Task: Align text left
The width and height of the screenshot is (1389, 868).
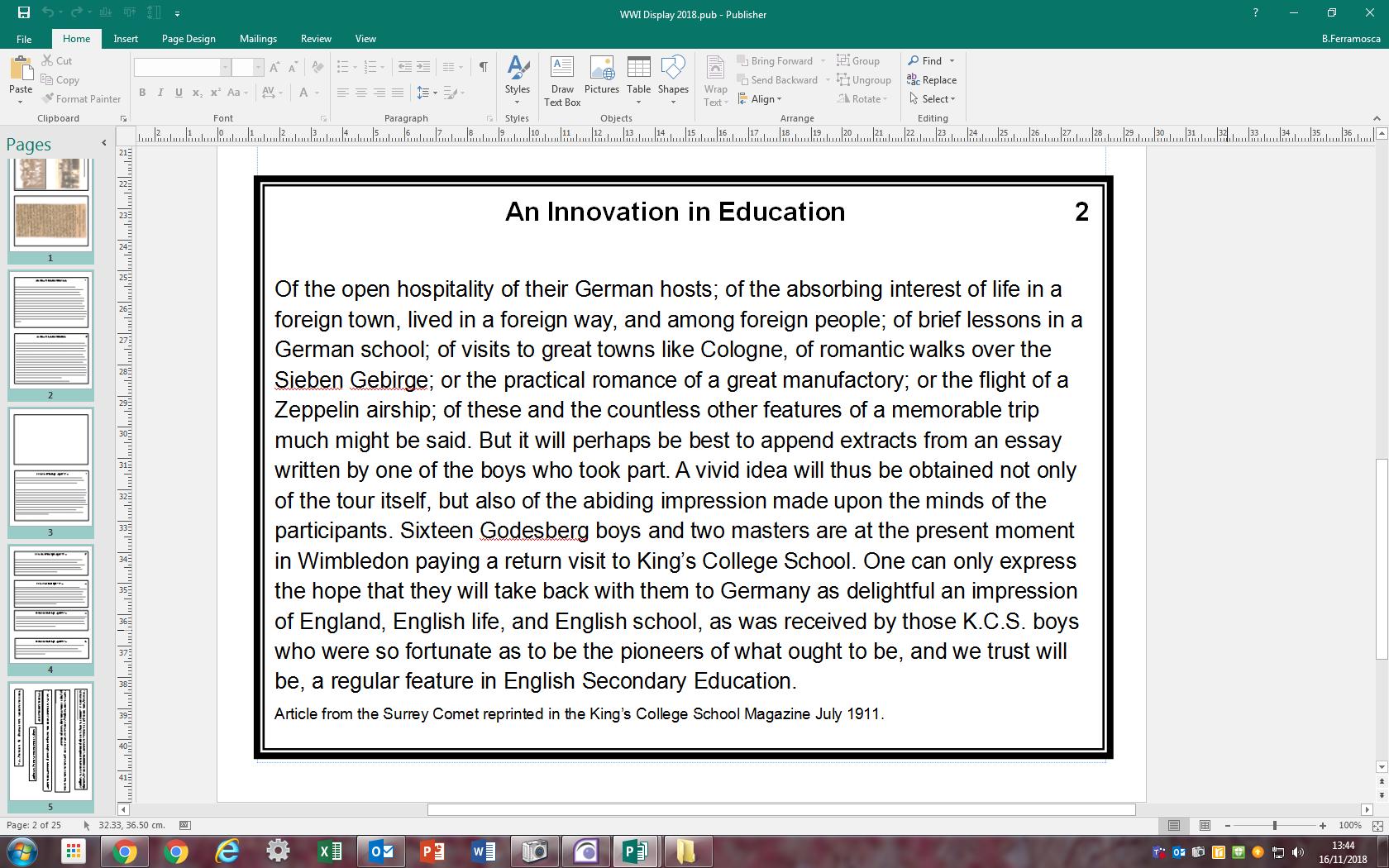Action: [x=342, y=93]
